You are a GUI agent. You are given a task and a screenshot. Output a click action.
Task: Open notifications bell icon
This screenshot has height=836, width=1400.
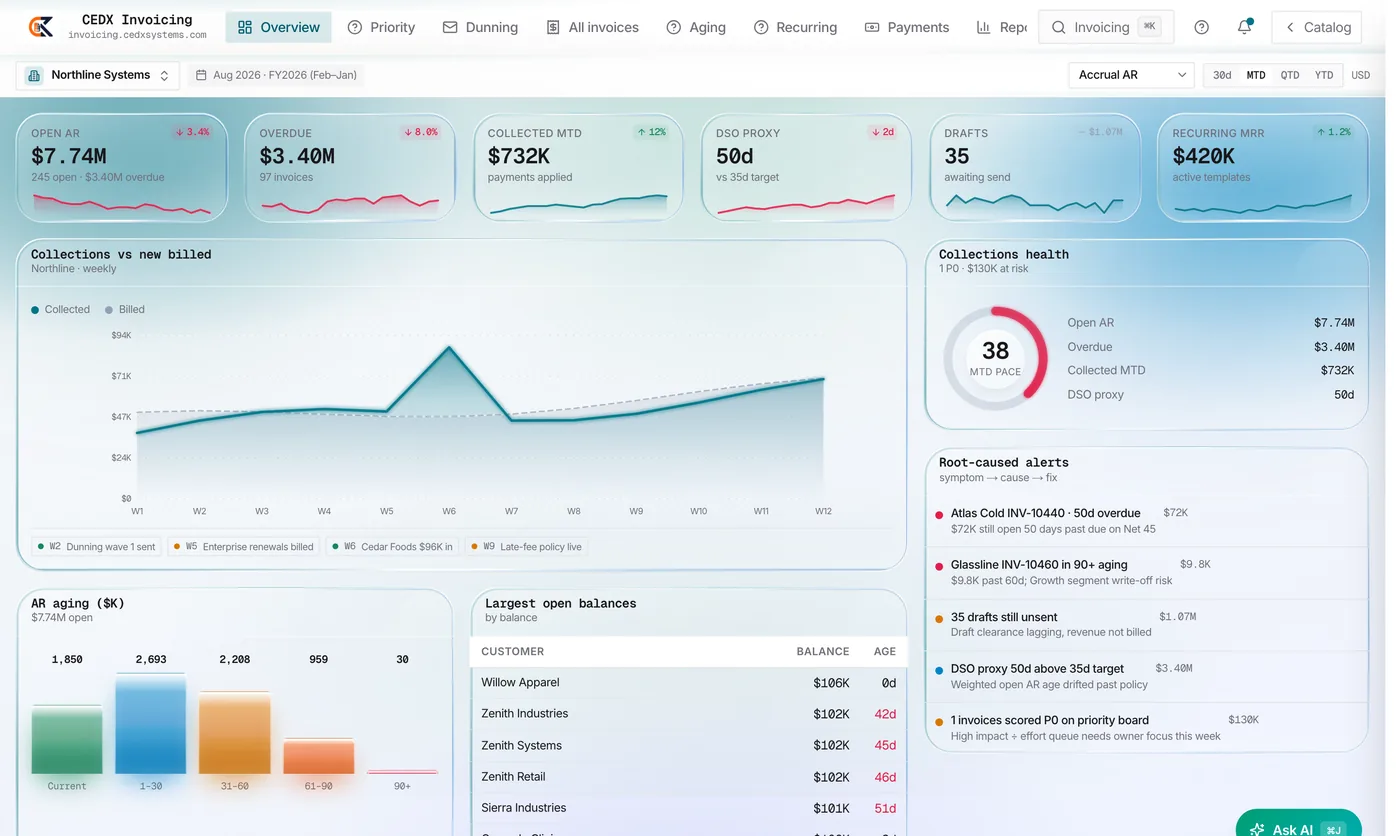coord(1244,27)
